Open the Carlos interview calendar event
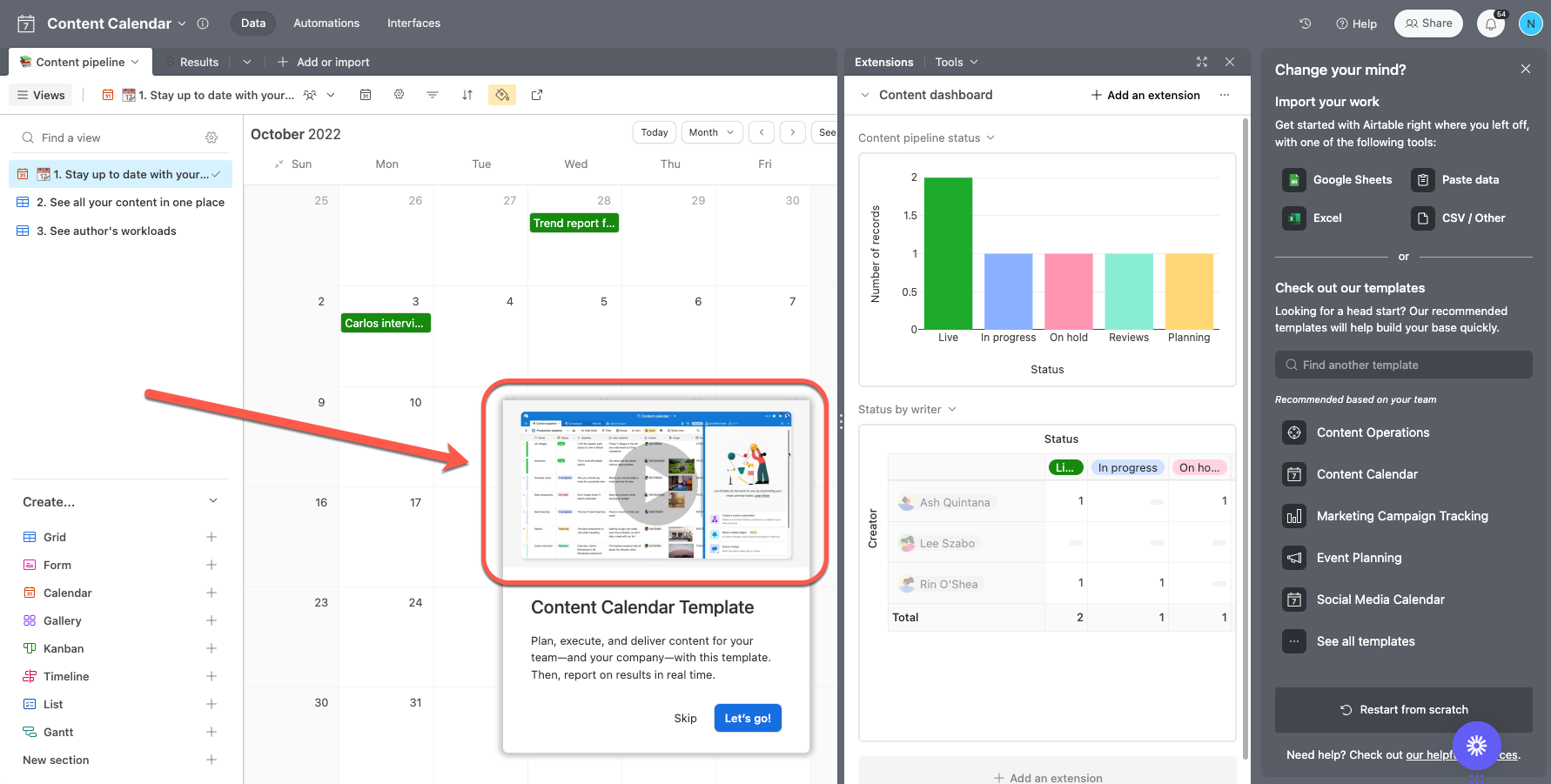Image resolution: width=1551 pixels, height=784 pixels. click(x=385, y=323)
